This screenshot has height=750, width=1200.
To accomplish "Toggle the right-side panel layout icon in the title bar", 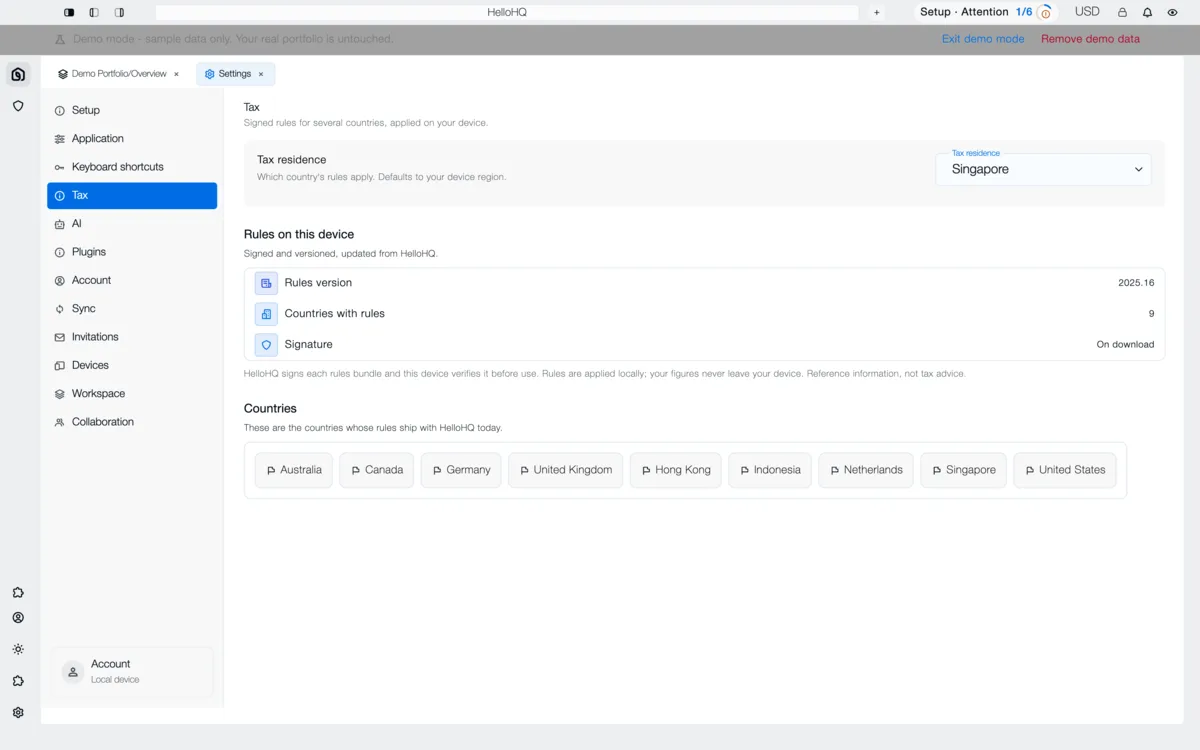I will (119, 12).
